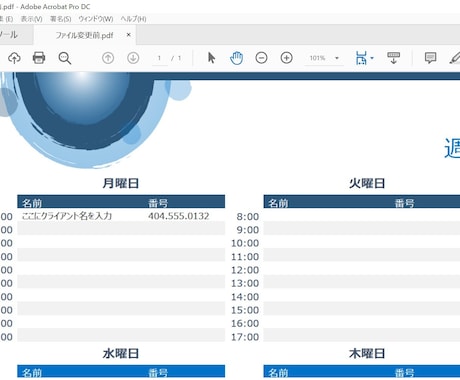Click ここにクライアント名を入力 cell
This screenshot has height=380, width=460.
(67, 216)
